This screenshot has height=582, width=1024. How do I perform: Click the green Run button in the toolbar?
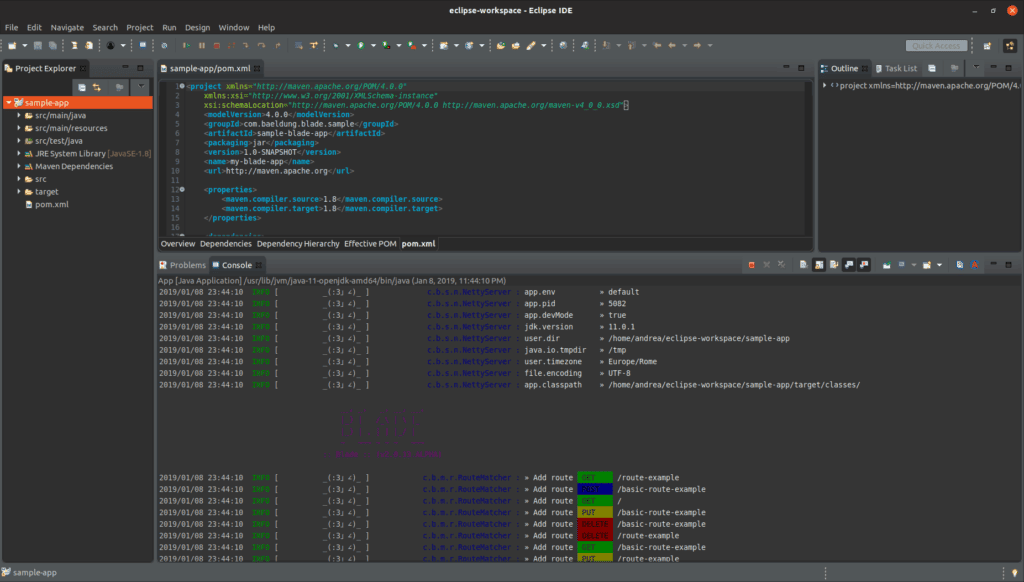pos(361,46)
